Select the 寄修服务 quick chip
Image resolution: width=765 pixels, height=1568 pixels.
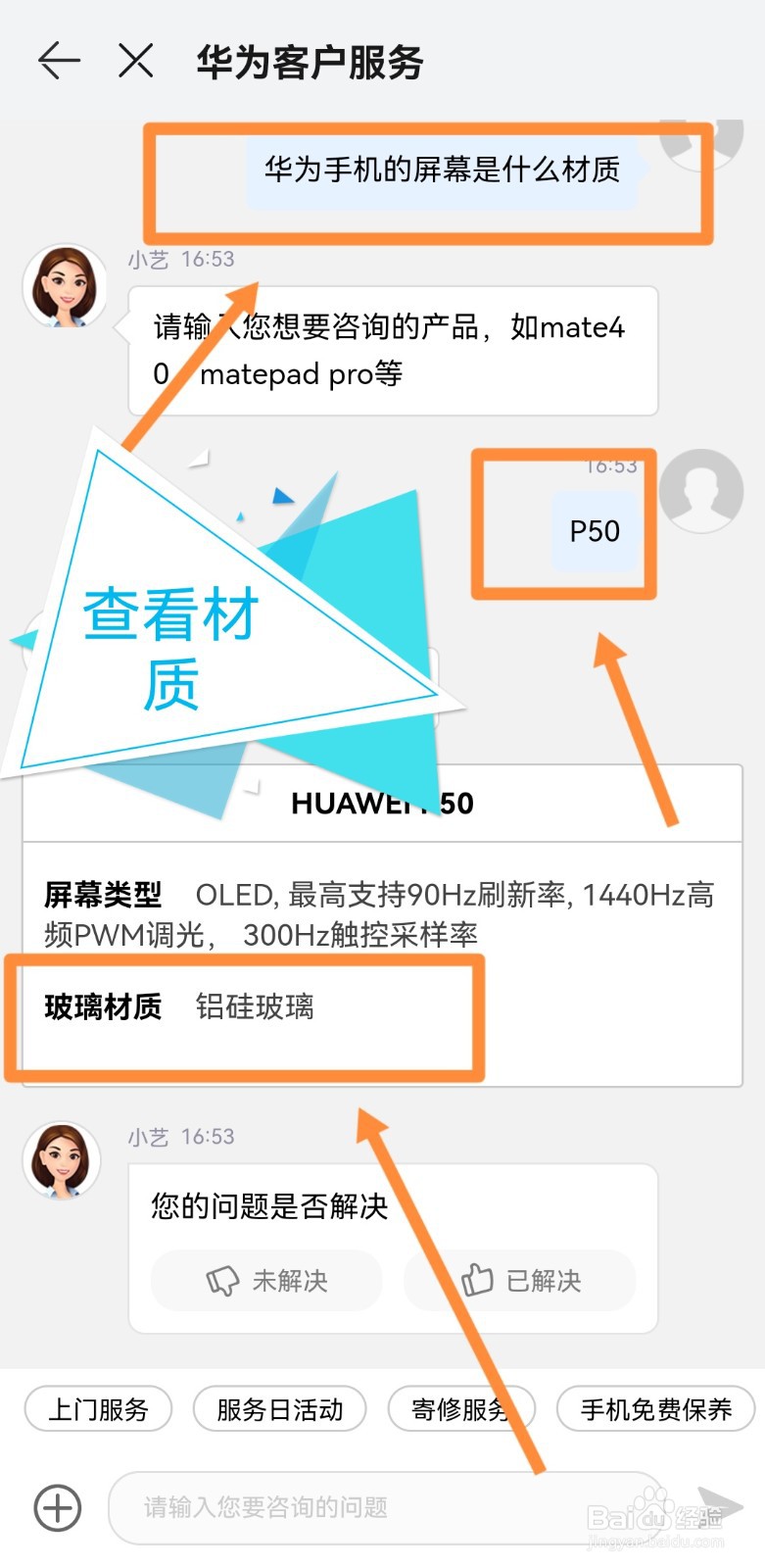point(462,1409)
